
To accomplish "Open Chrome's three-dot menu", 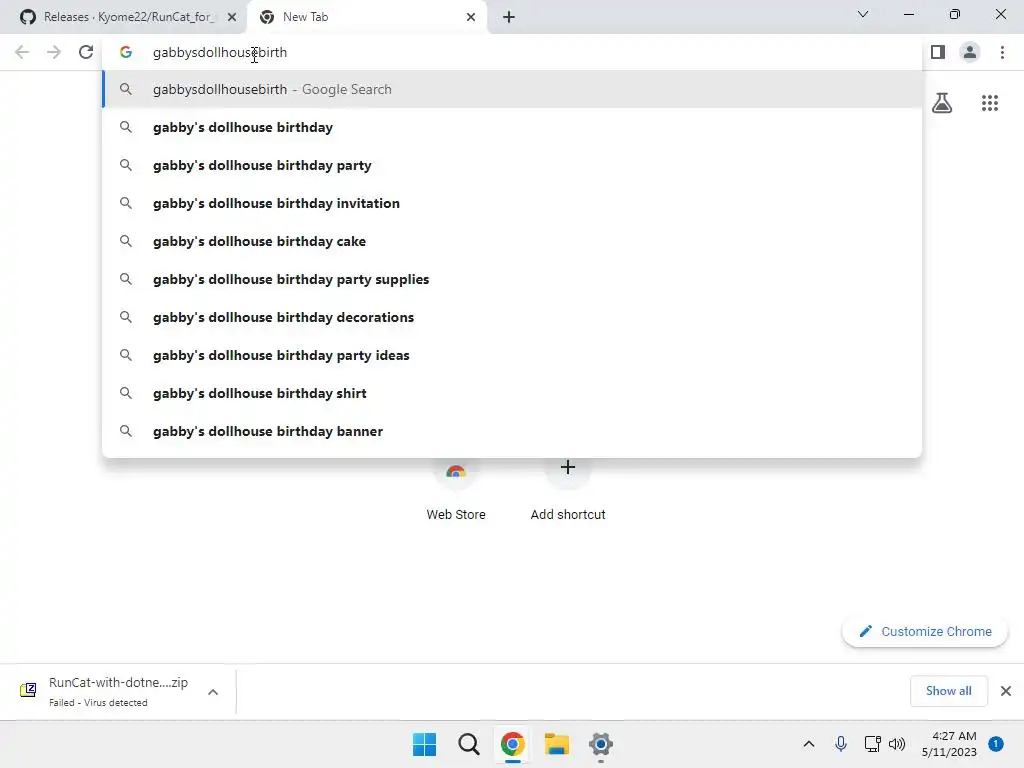I will pos(1002,52).
